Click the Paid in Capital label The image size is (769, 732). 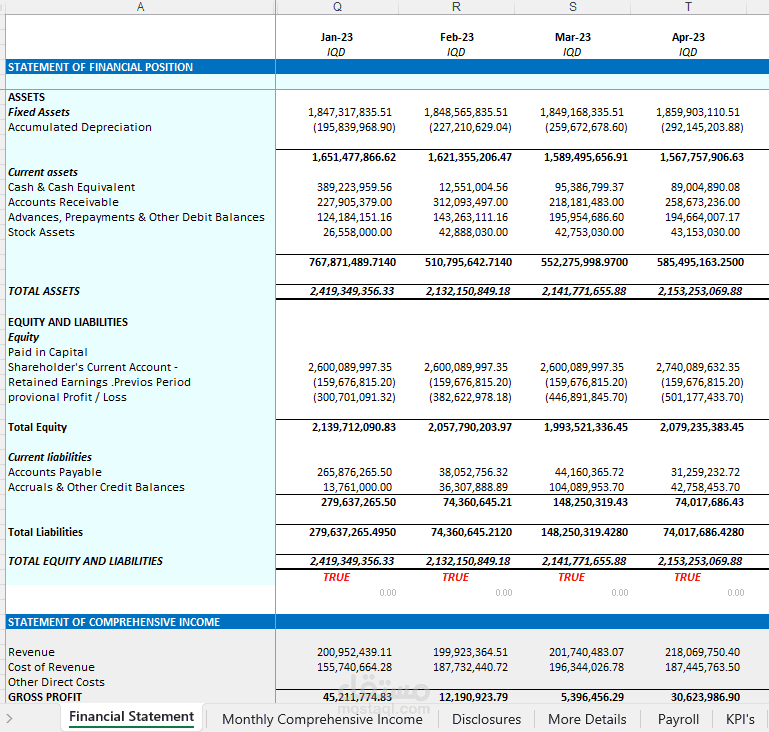pyautogui.click(x=48, y=353)
